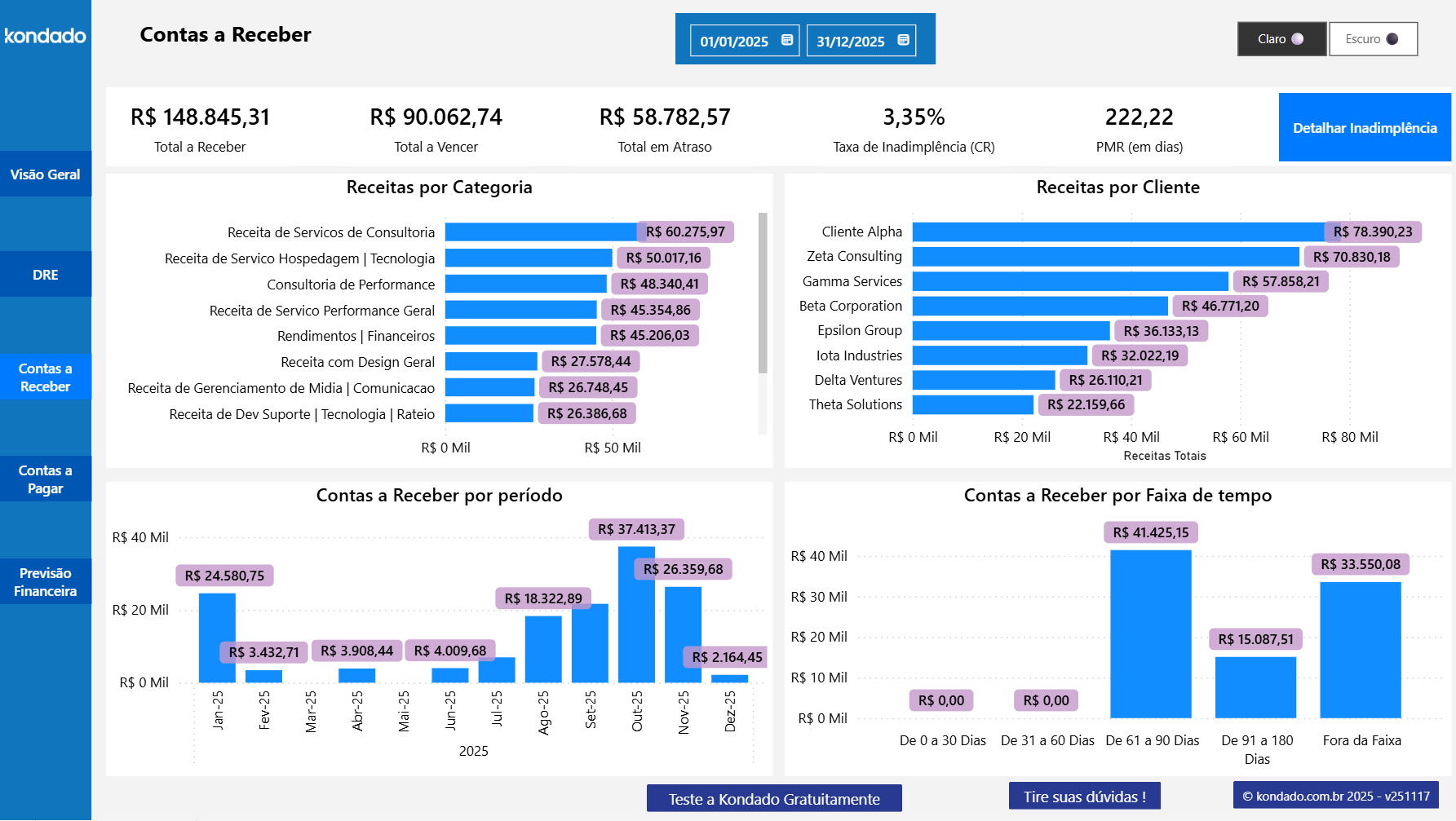Open the start date calendar picker
This screenshot has width=1456, height=821.
point(785,38)
